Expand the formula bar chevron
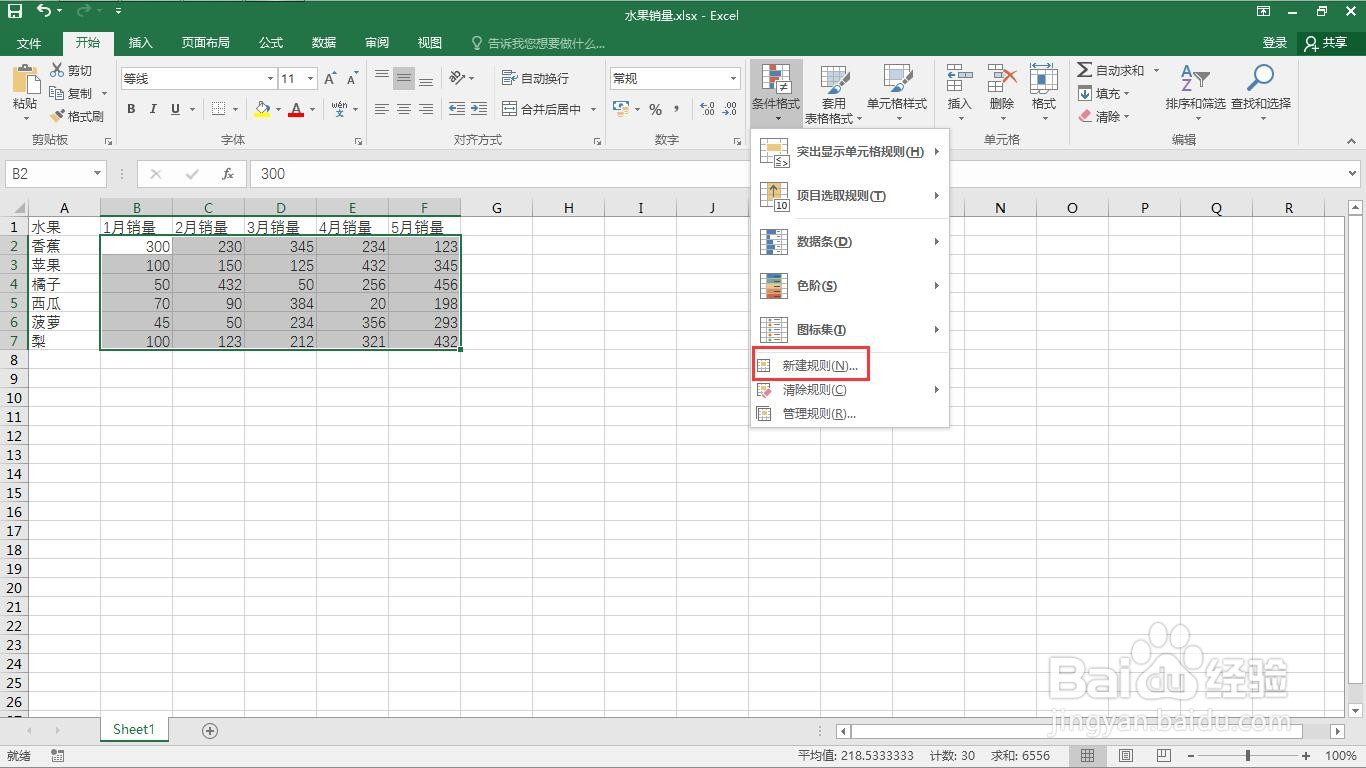 click(x=1353, y=173)
